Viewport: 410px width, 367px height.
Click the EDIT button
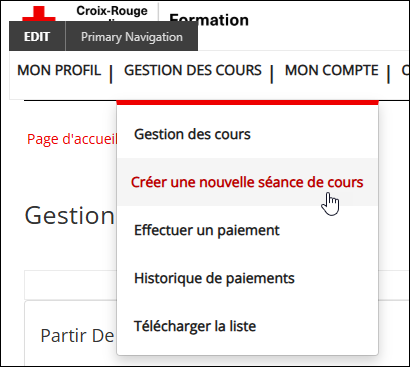click(x=37, y=36)
